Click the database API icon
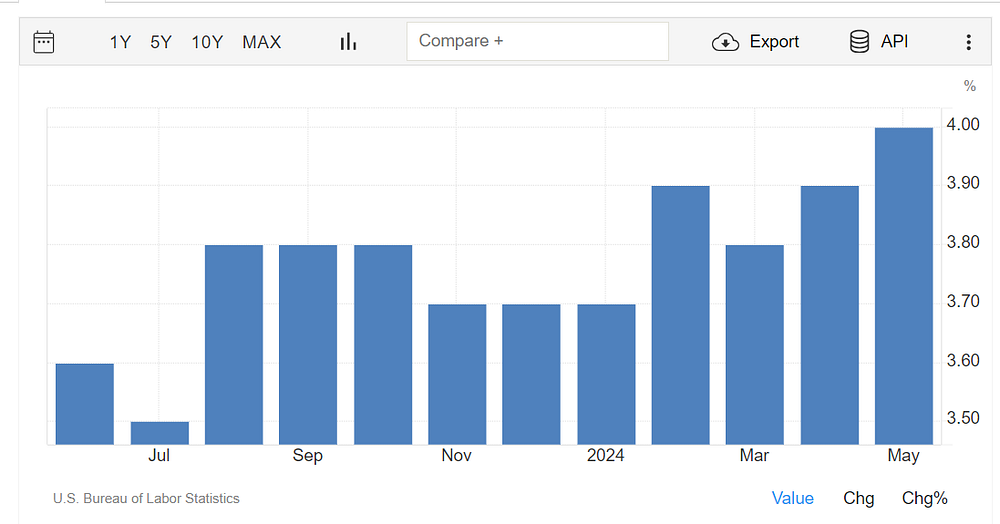 point(859,41)
